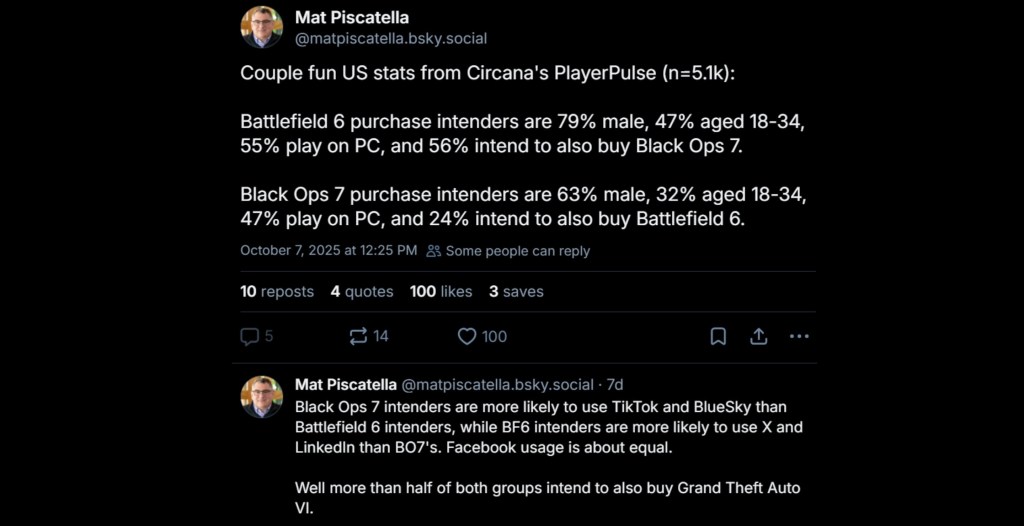Viewport: 1024px width, 526px height.
Task: Repost this post using the arrows icon
Action: click(x=358, y=337)
